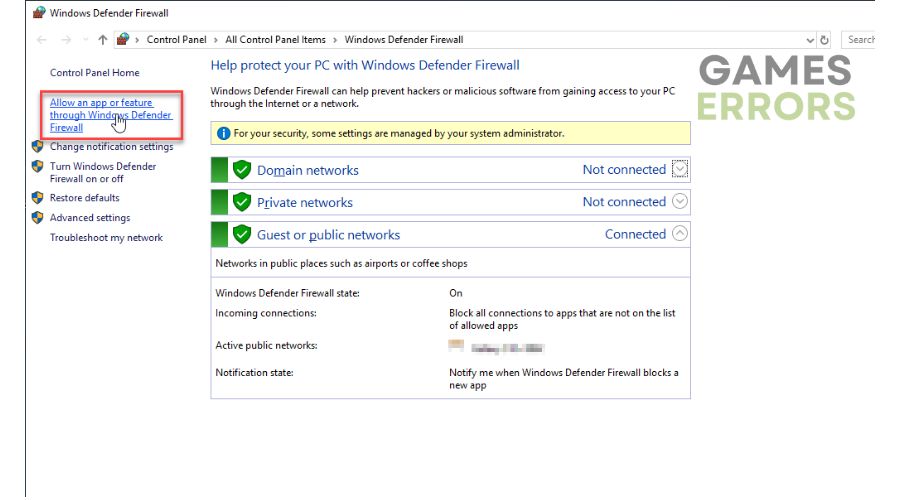Viewport: 900px width, 500px height.
Task: Click Restore defaults link
Action: (x=84, y=198)
